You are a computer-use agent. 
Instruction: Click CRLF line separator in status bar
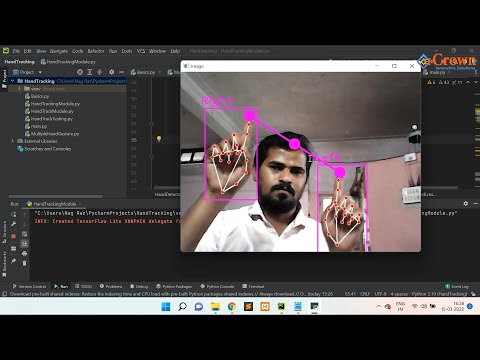point(365,294)
